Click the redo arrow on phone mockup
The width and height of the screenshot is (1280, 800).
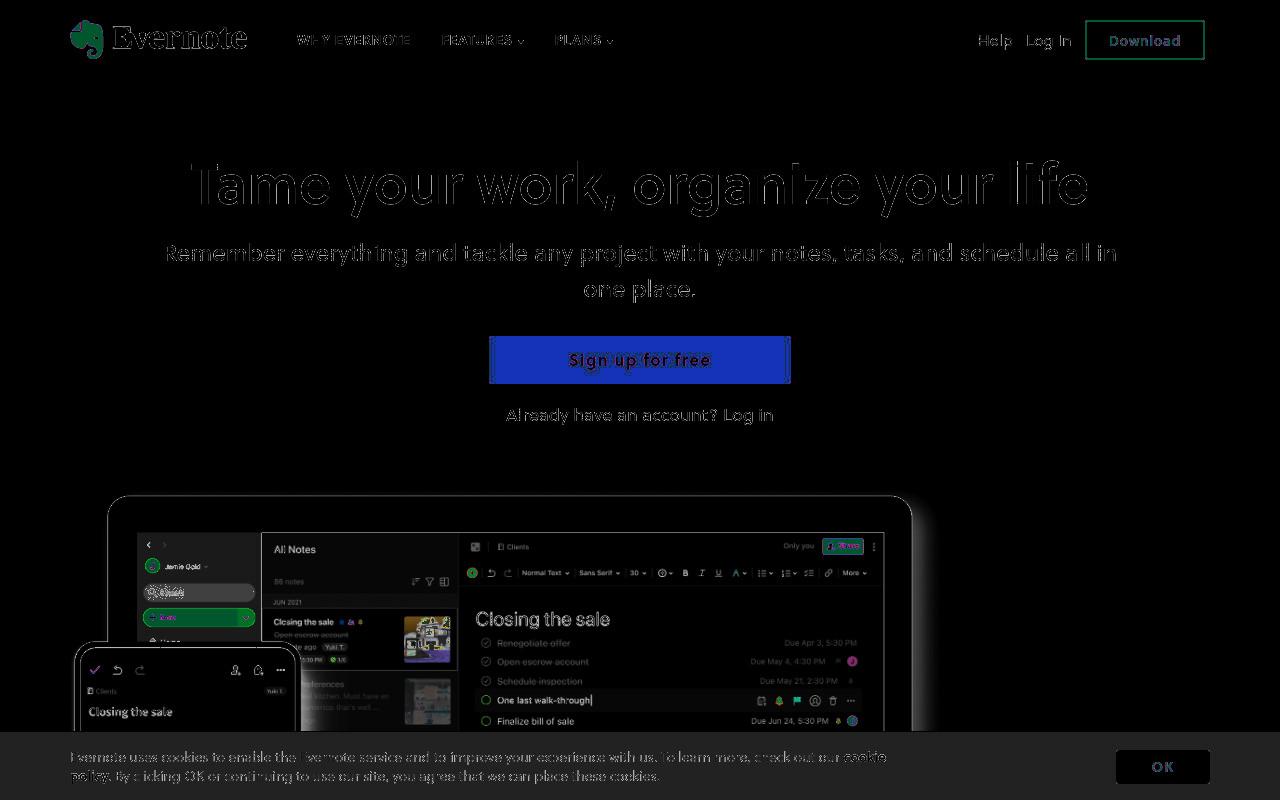tap(140, 670)
